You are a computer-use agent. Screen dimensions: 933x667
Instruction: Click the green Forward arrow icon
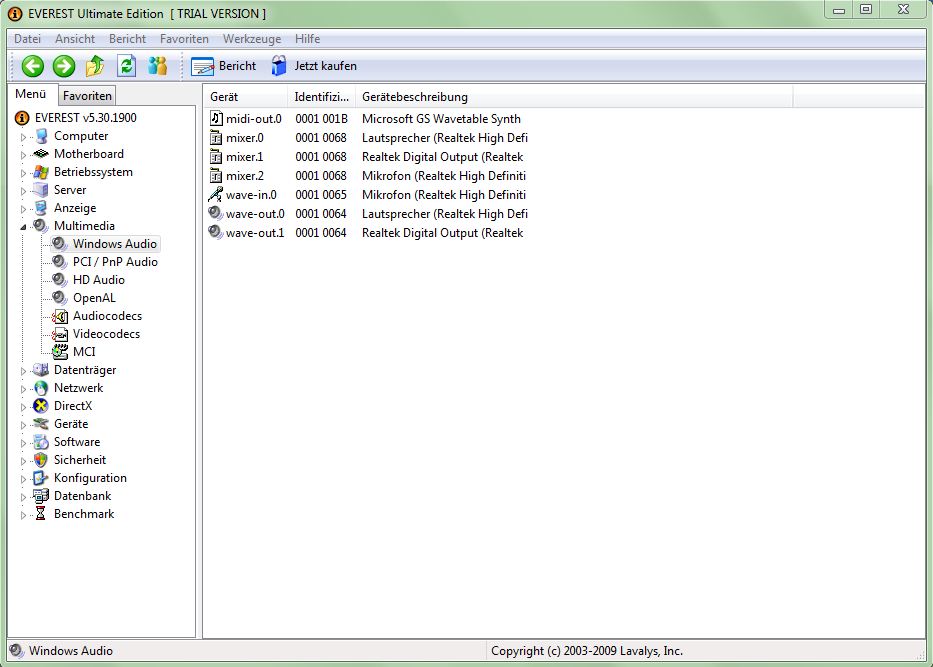pos(64,66)
